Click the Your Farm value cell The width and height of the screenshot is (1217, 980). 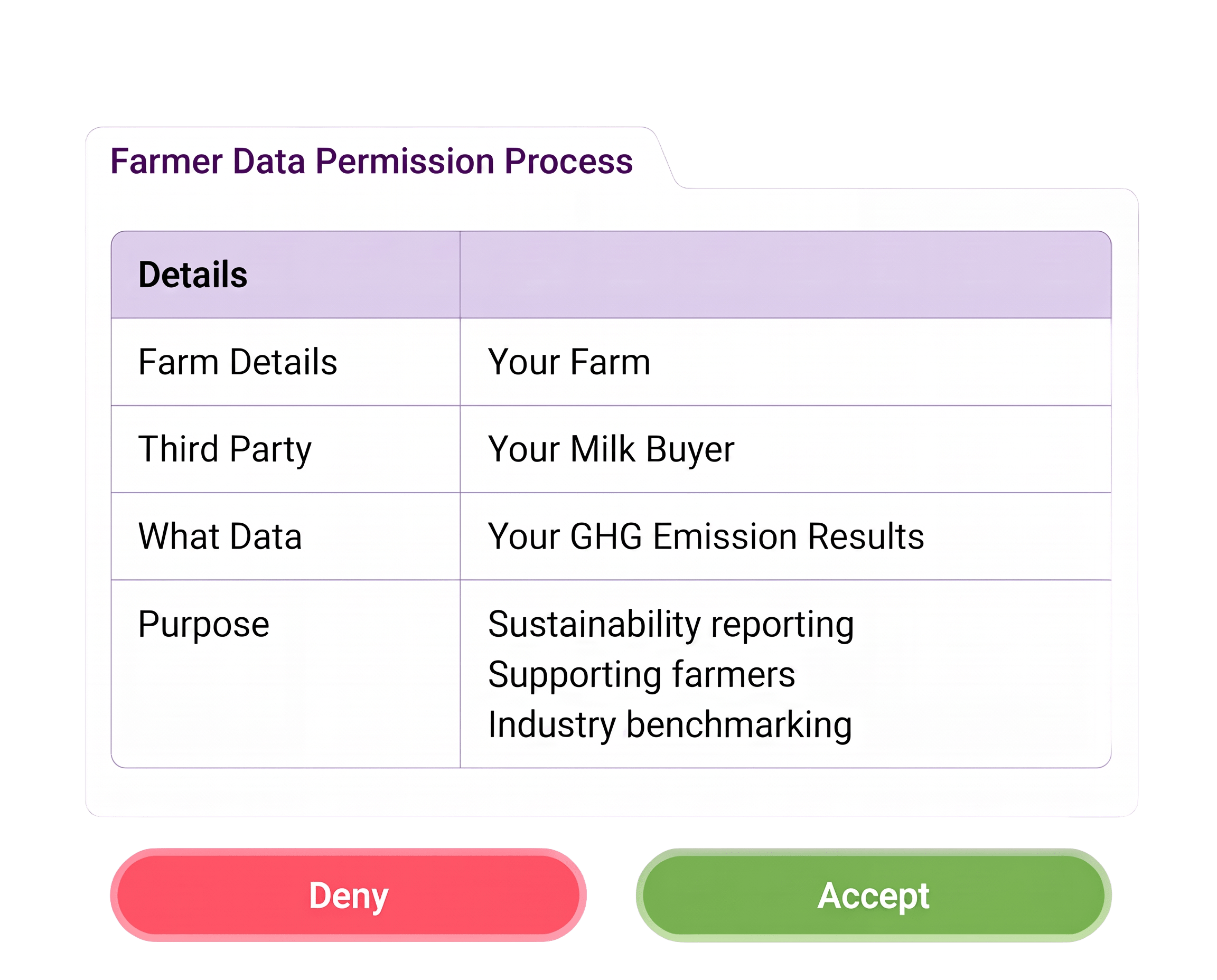785,362
